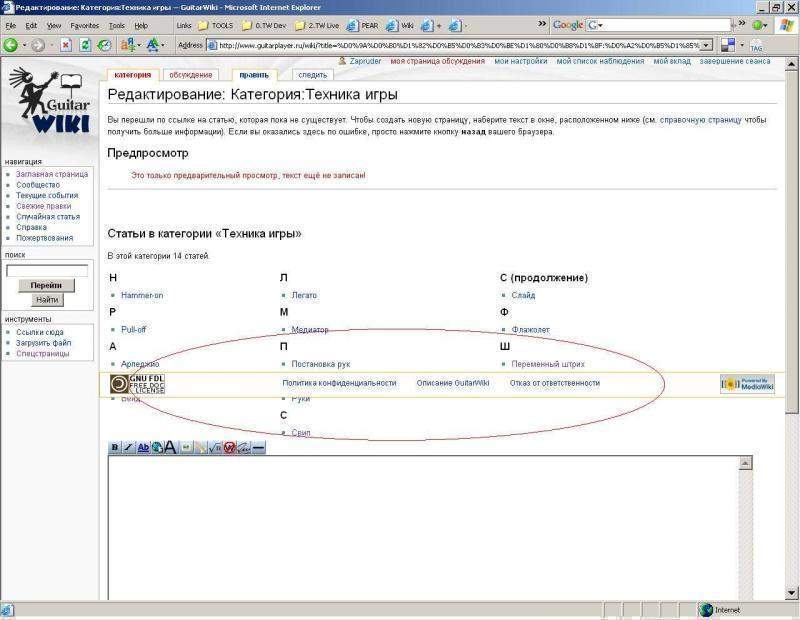Open the Tools menu
The width and height of the screenshot is (800, 620).
(x=116, y=26)
